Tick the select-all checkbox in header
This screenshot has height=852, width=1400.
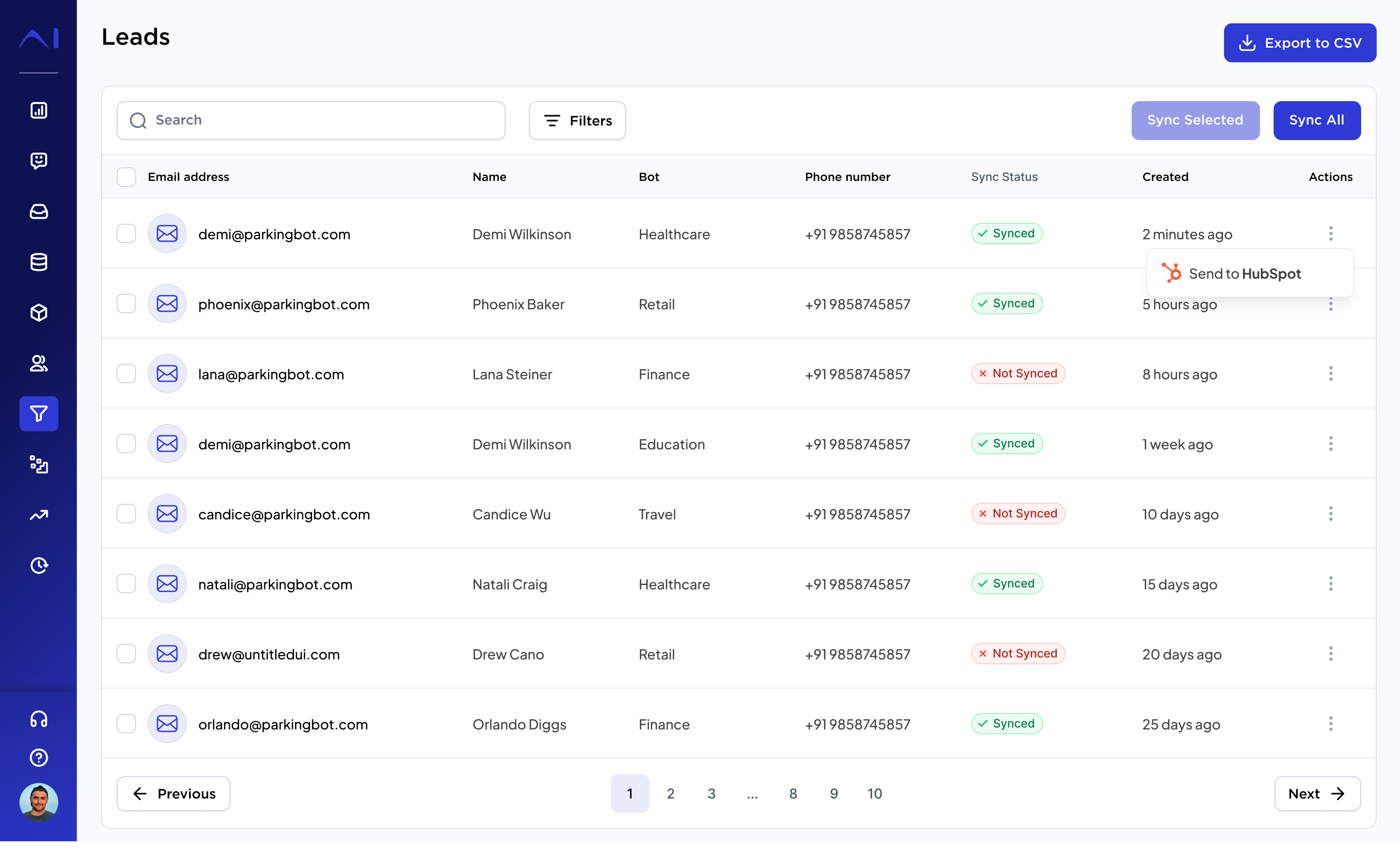click(x=126, y=177)
